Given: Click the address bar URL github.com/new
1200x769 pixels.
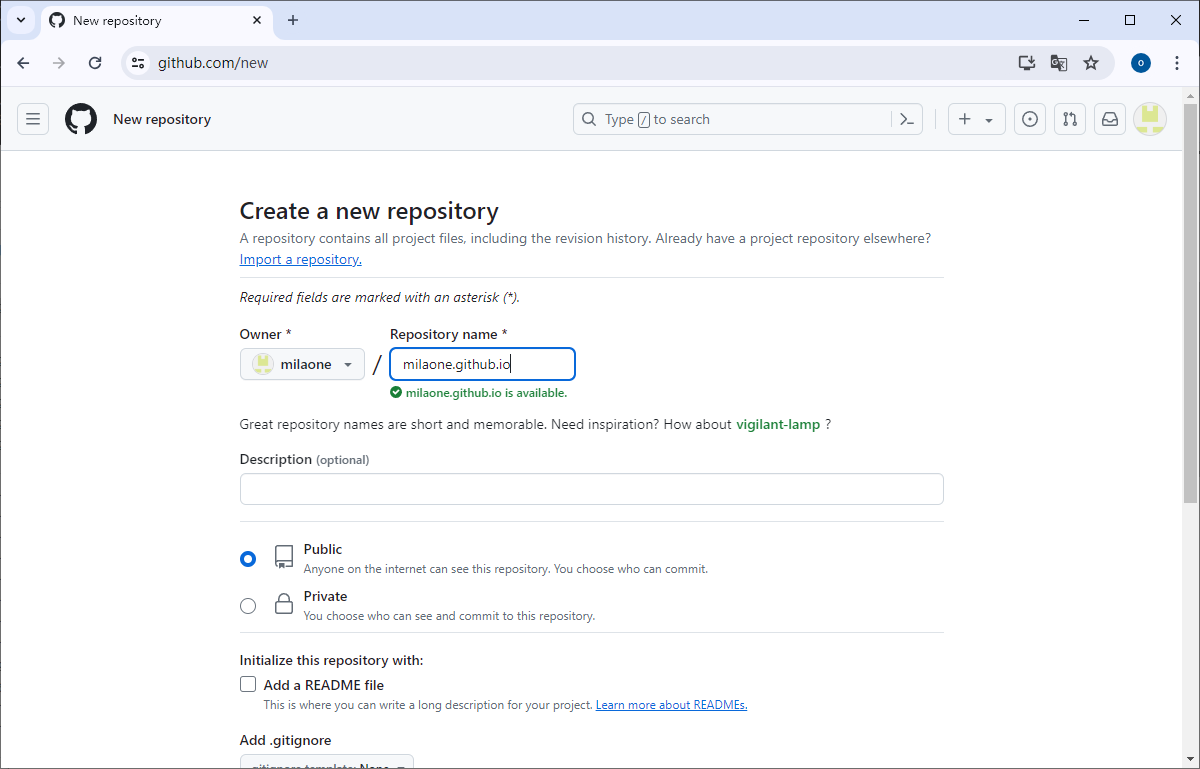Looking at the screenshot, I should pyautogui.click(x=213, y=63).
